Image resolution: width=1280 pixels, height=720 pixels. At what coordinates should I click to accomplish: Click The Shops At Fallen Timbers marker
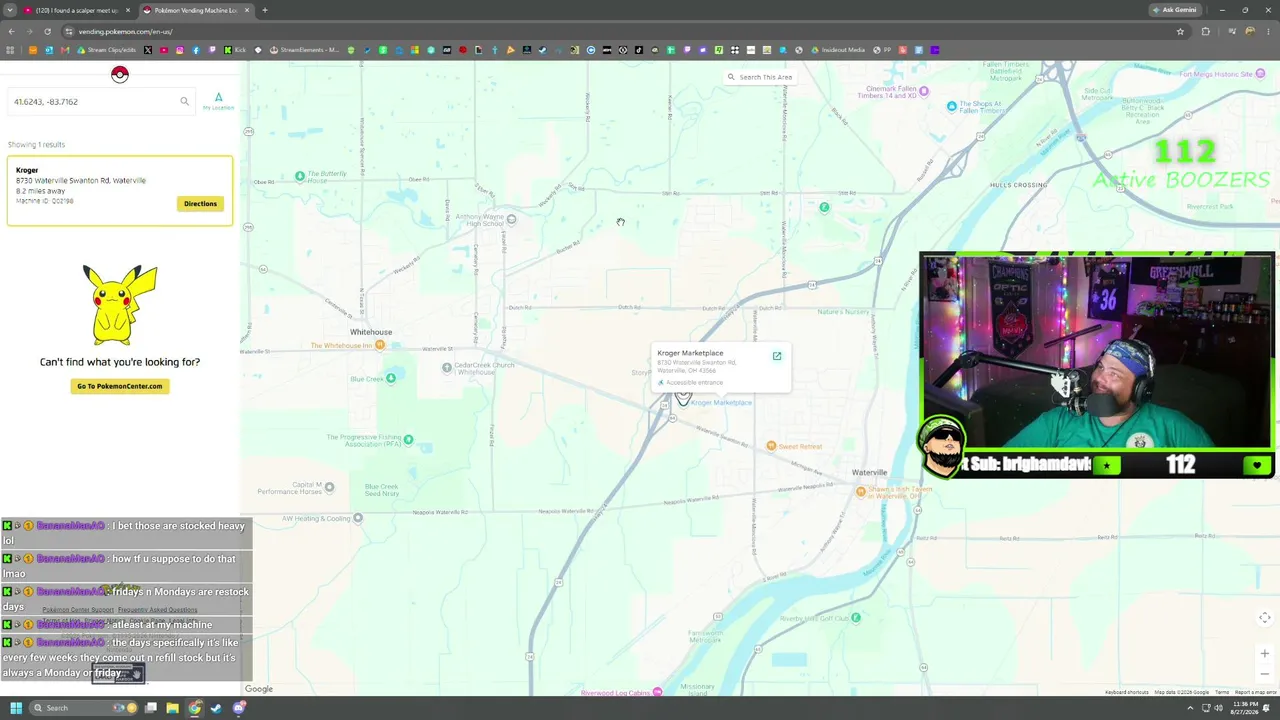click(952, 106)
